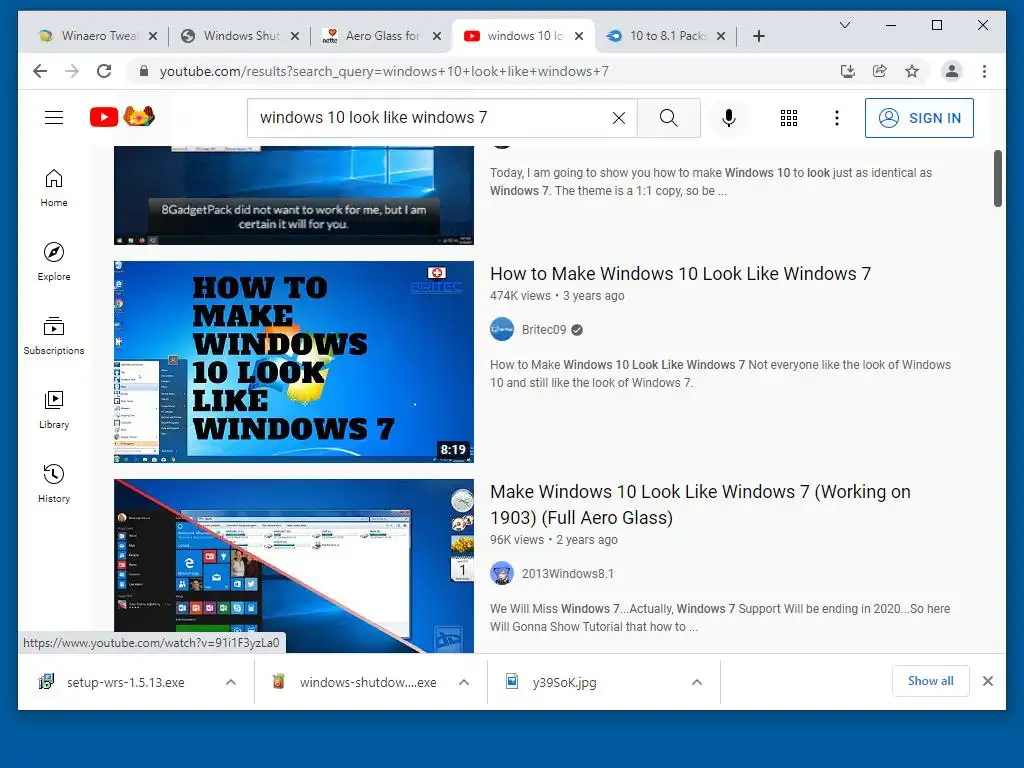
Task: Open 8GadgetPack captioned video thumbnail
Action: 294,195
